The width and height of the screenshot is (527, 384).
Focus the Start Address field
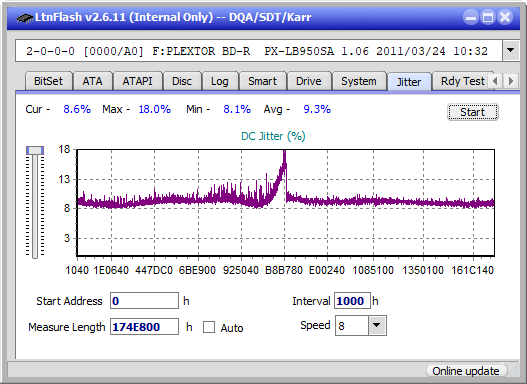point(145,301)
